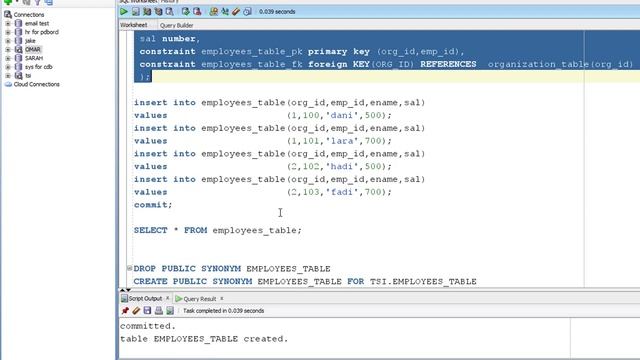The height and width of the screenshot is (360, 640).
Task: Collapse the DROP PUBLIC SYNONYM code block
Action: pos(129,268)
